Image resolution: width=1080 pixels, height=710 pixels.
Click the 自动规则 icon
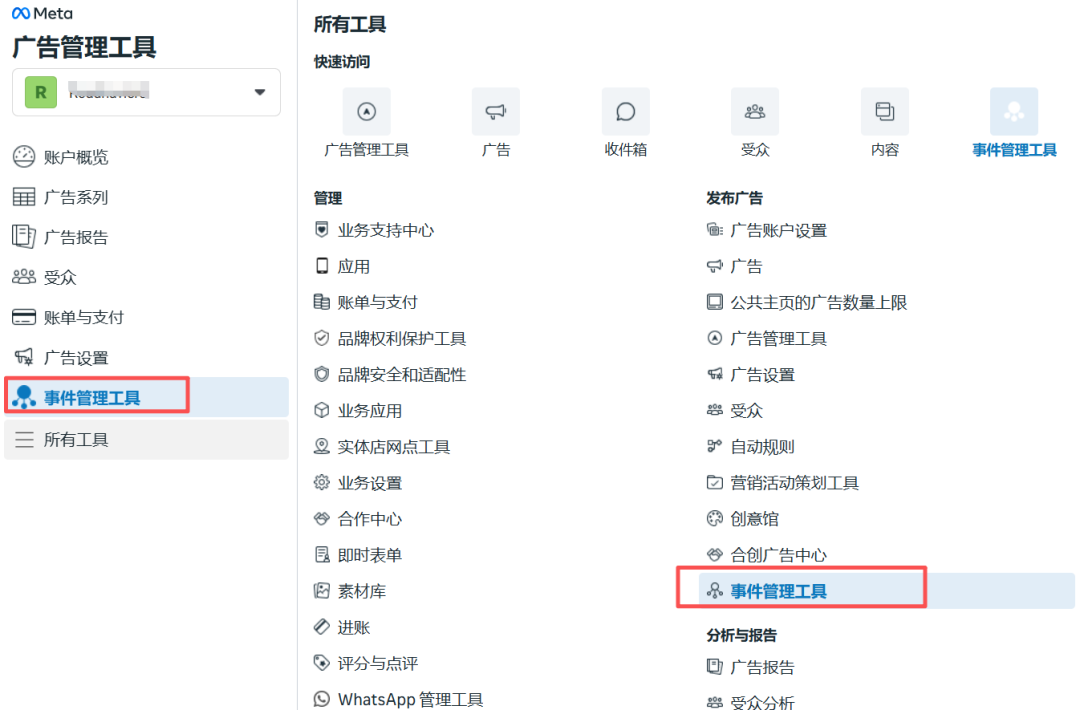coord(715,446)
